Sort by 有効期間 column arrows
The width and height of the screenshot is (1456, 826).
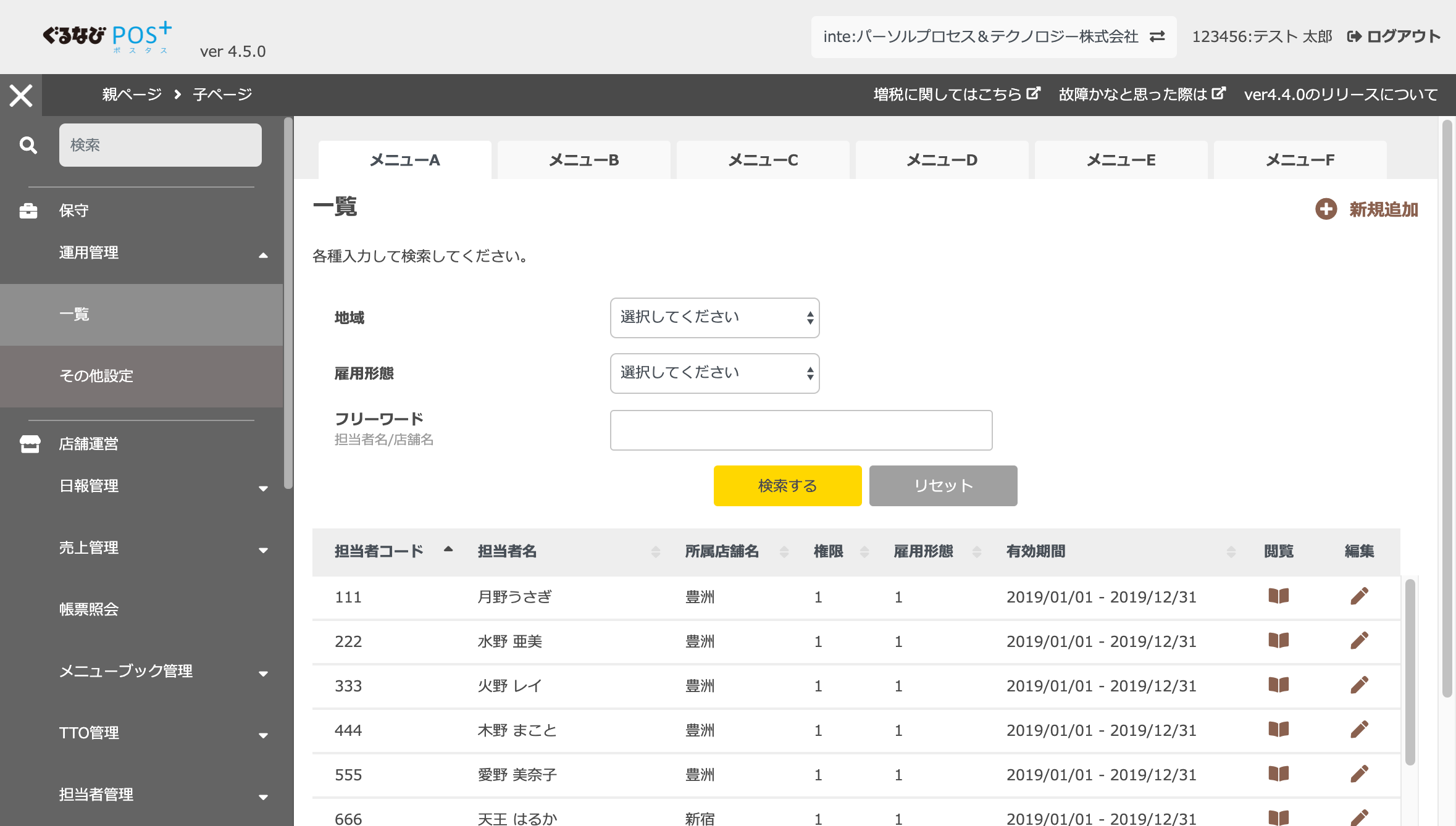coord(1231,552)
